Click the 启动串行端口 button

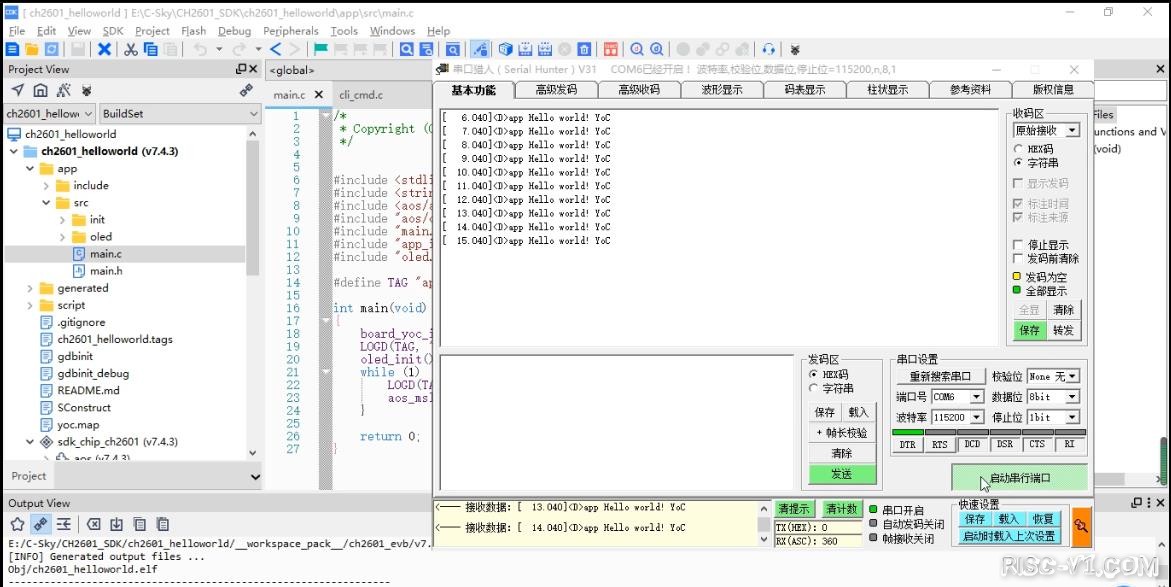pyautogui.click(x=1019, y=478)
